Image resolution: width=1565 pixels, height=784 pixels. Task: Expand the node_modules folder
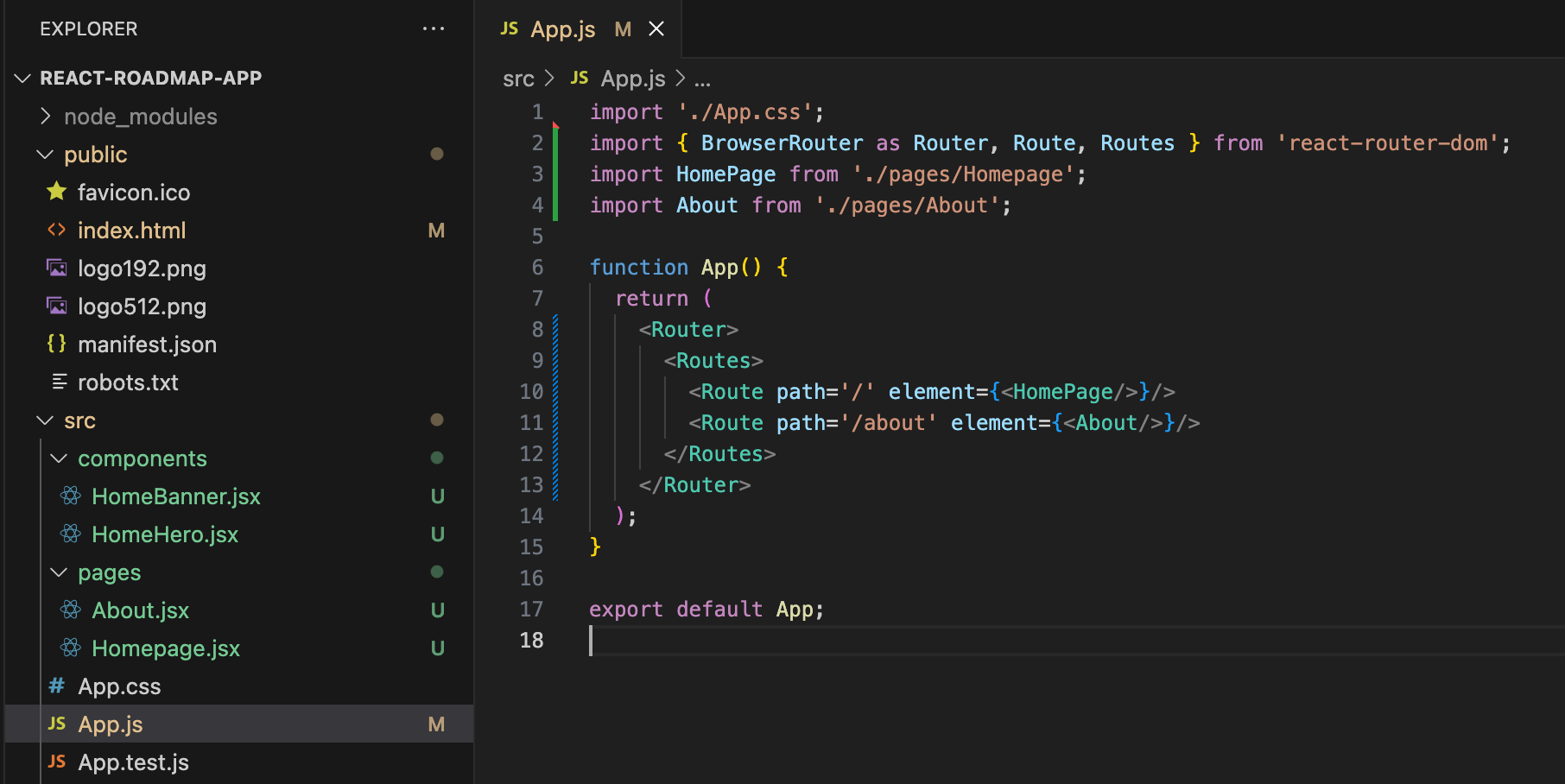coord(46,117)
